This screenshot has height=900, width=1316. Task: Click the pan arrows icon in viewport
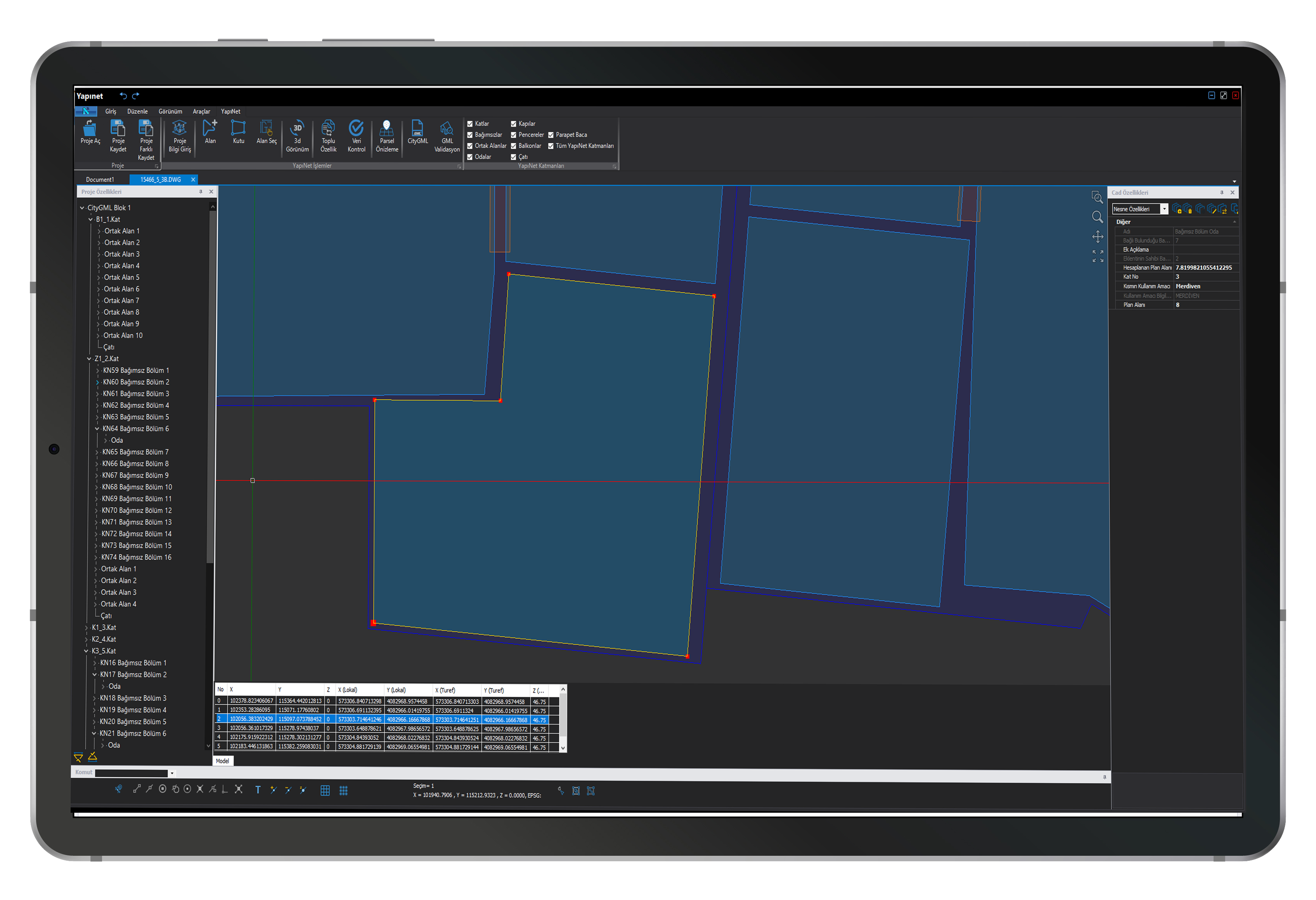pos(1098,237)
